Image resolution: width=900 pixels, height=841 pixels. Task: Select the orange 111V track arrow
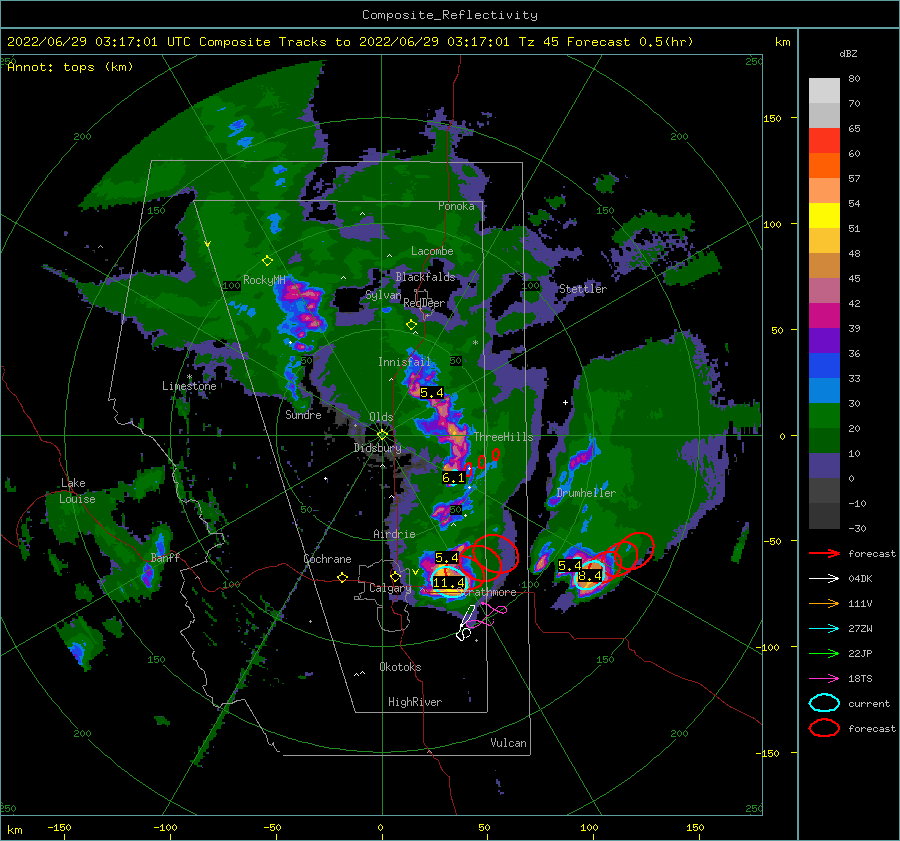(x=824, y=603)
